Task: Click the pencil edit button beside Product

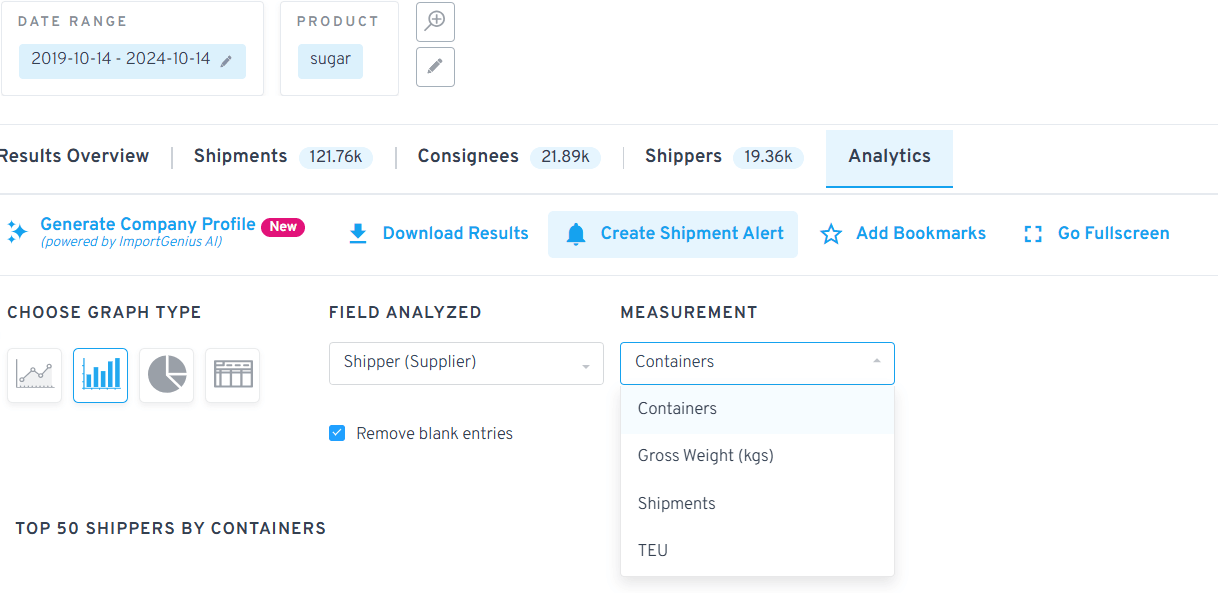Action: click(x=435, y=67)
